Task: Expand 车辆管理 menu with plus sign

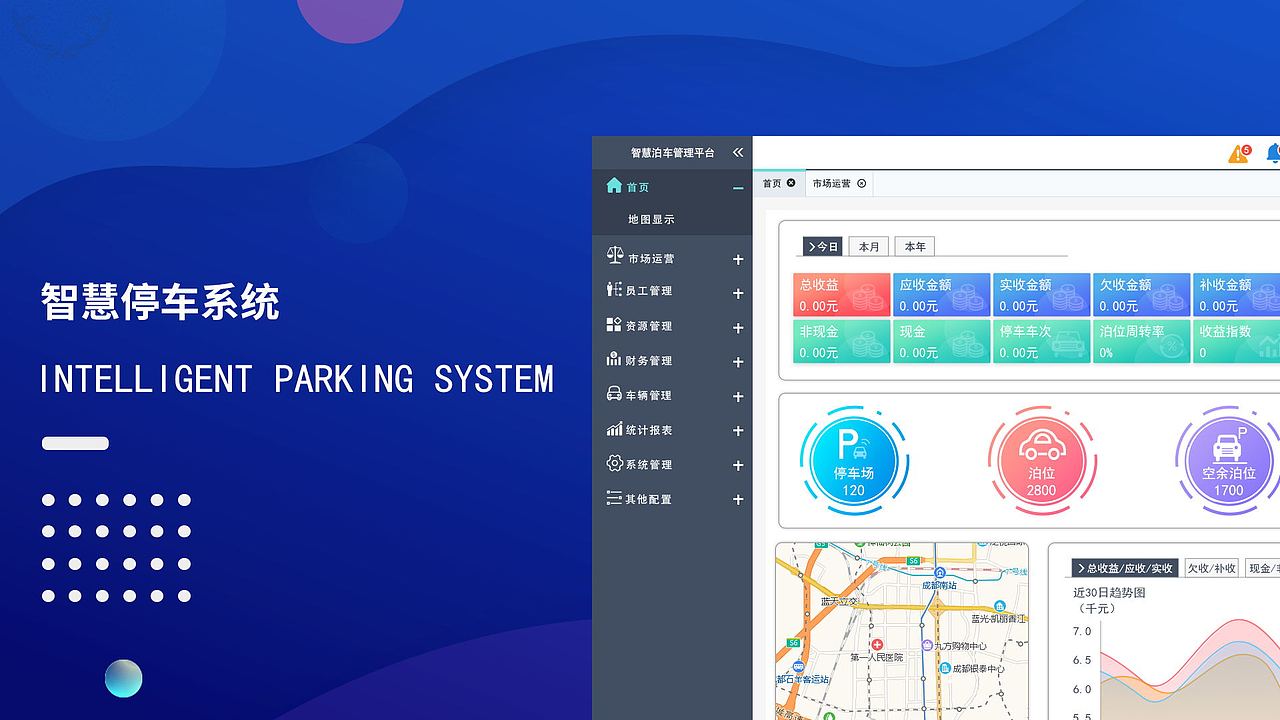Action: pyautogui.click(x=738, y=397)
